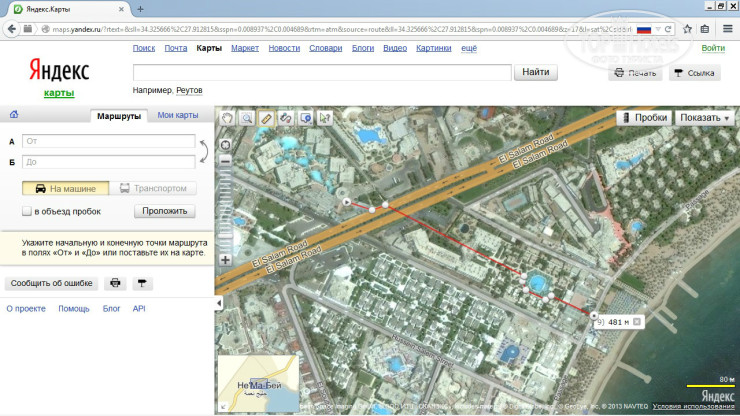Swap route points A and Б

click(x=205, y=151)
